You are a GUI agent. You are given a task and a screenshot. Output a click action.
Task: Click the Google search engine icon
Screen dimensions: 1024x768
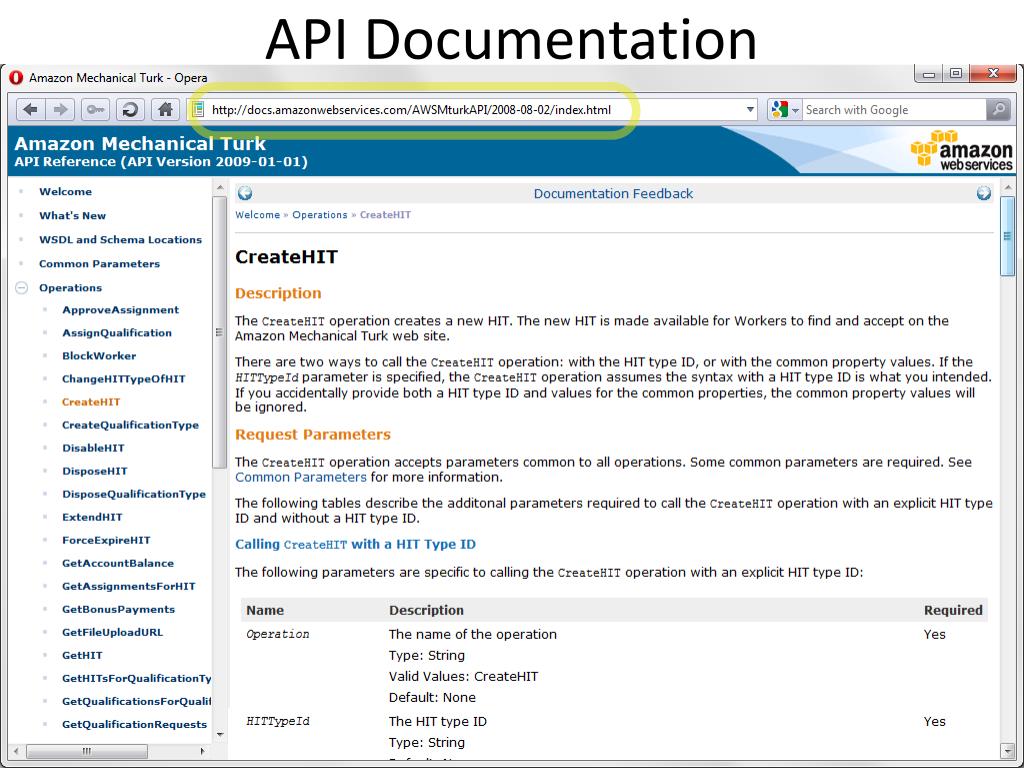(x=780, y=110)
